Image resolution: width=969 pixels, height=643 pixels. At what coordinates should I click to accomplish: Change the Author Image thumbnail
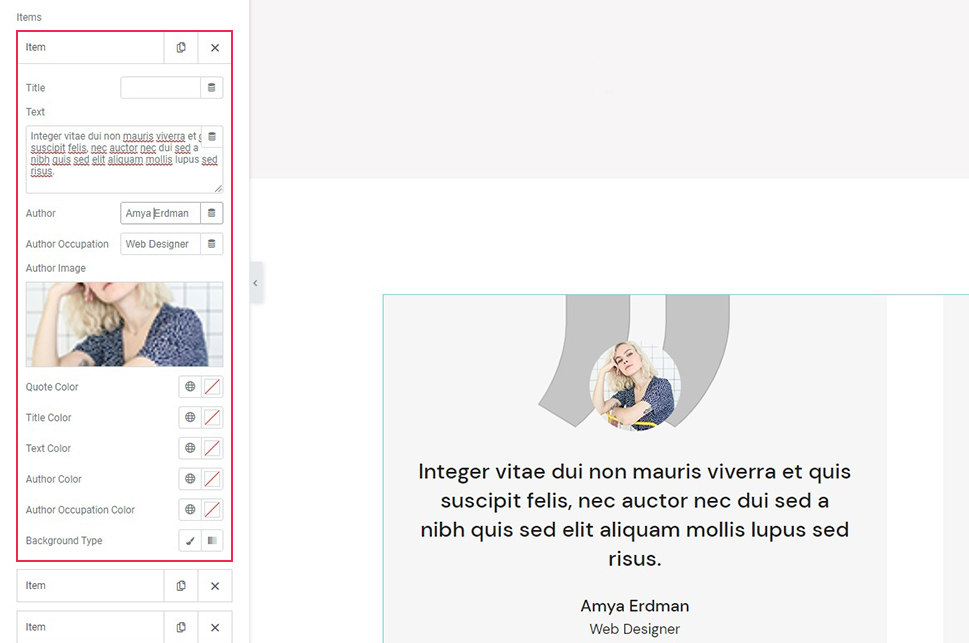124,324
